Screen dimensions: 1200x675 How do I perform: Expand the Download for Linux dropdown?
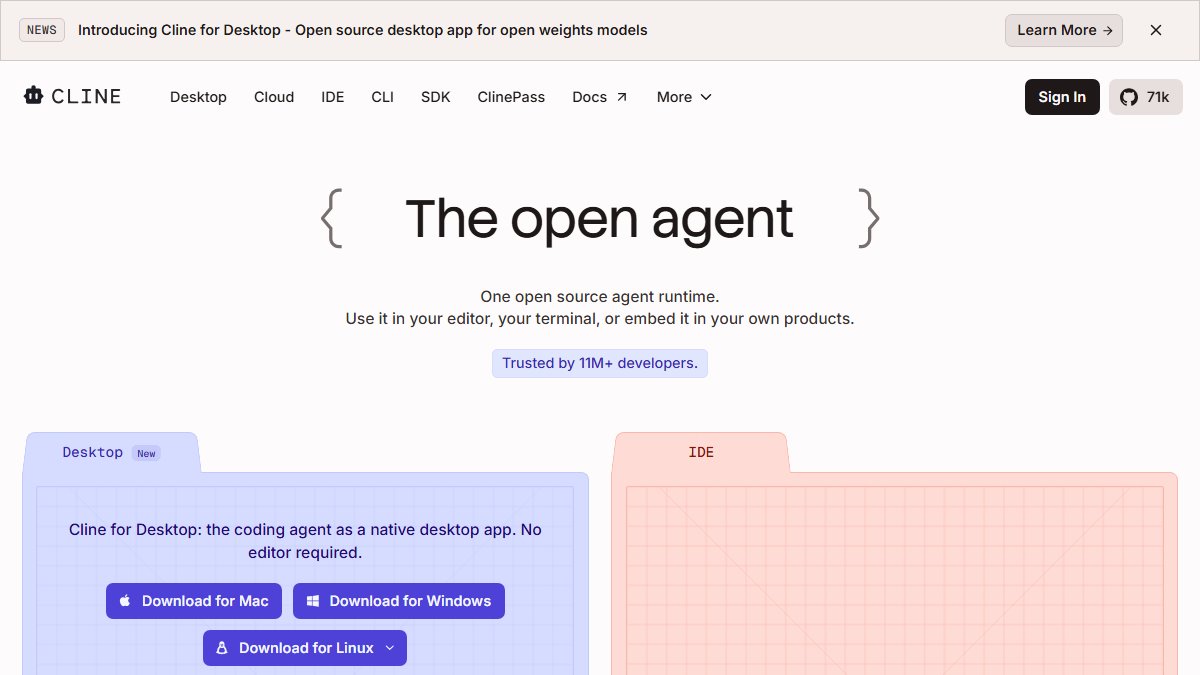(x=305, y=648)
